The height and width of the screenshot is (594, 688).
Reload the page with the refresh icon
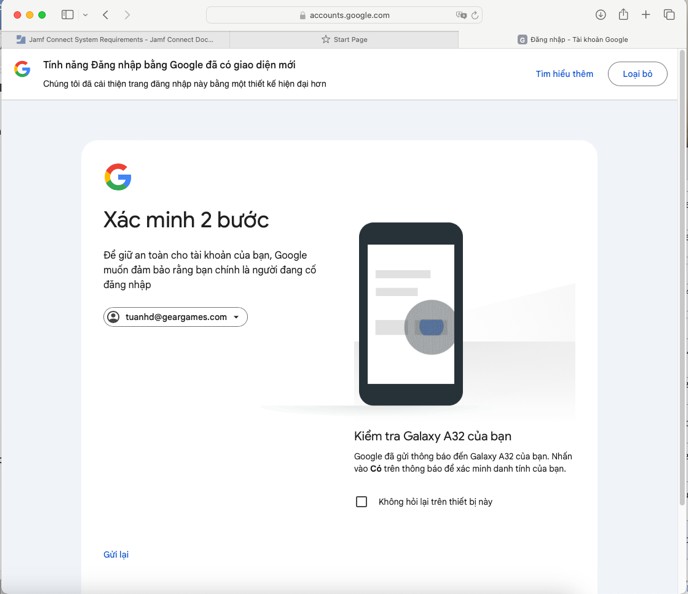click(475, 15)
